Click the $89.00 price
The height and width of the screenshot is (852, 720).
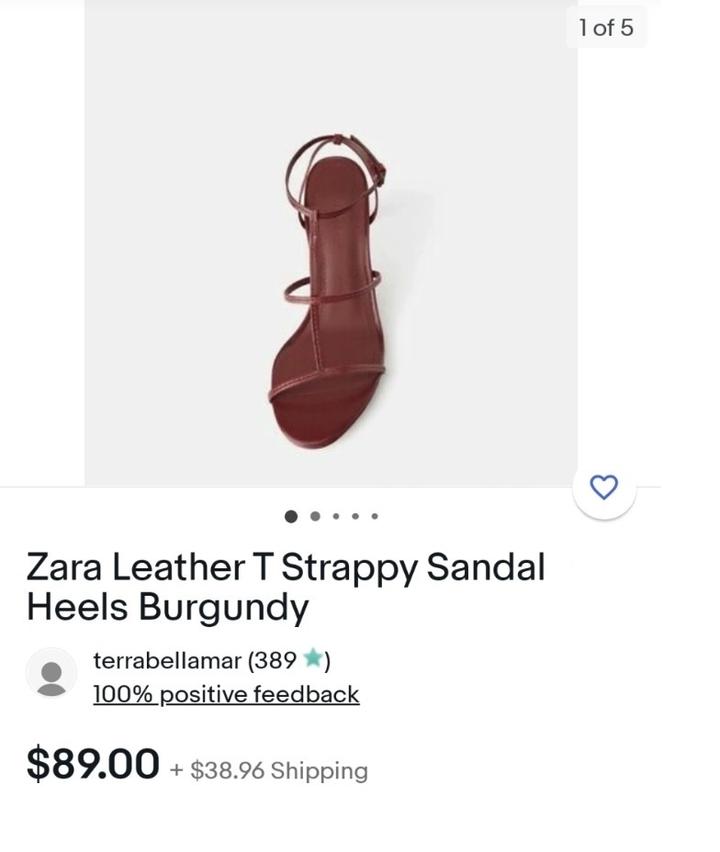93,763
